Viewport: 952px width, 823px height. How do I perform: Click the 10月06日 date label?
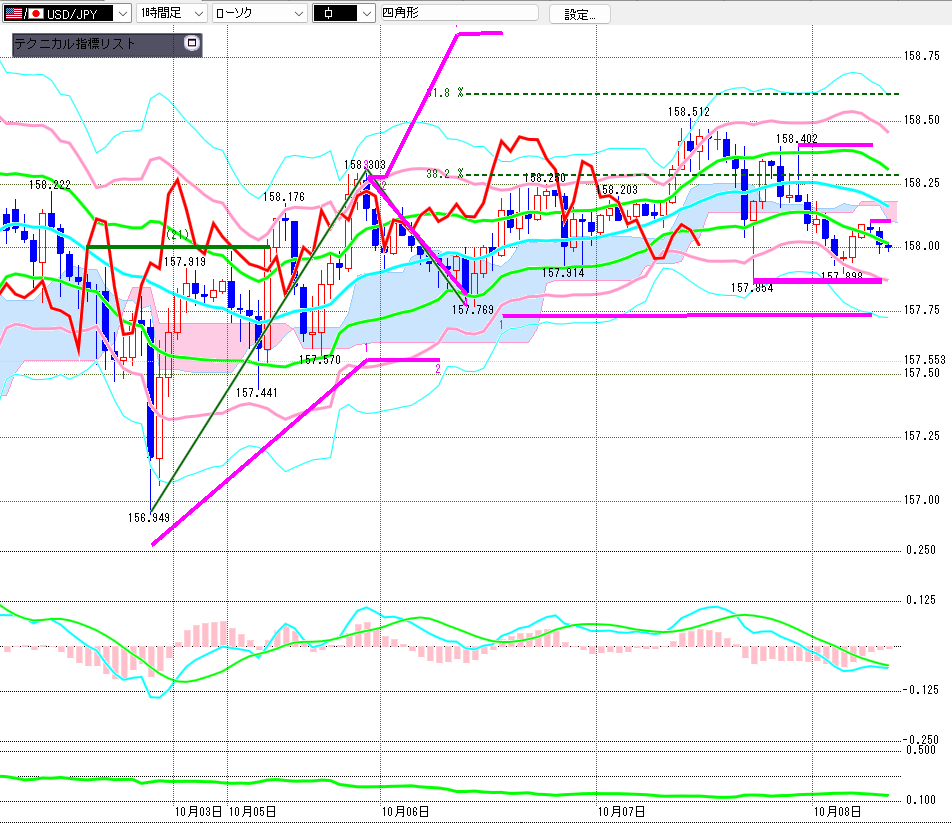click(x=405, y=811)
